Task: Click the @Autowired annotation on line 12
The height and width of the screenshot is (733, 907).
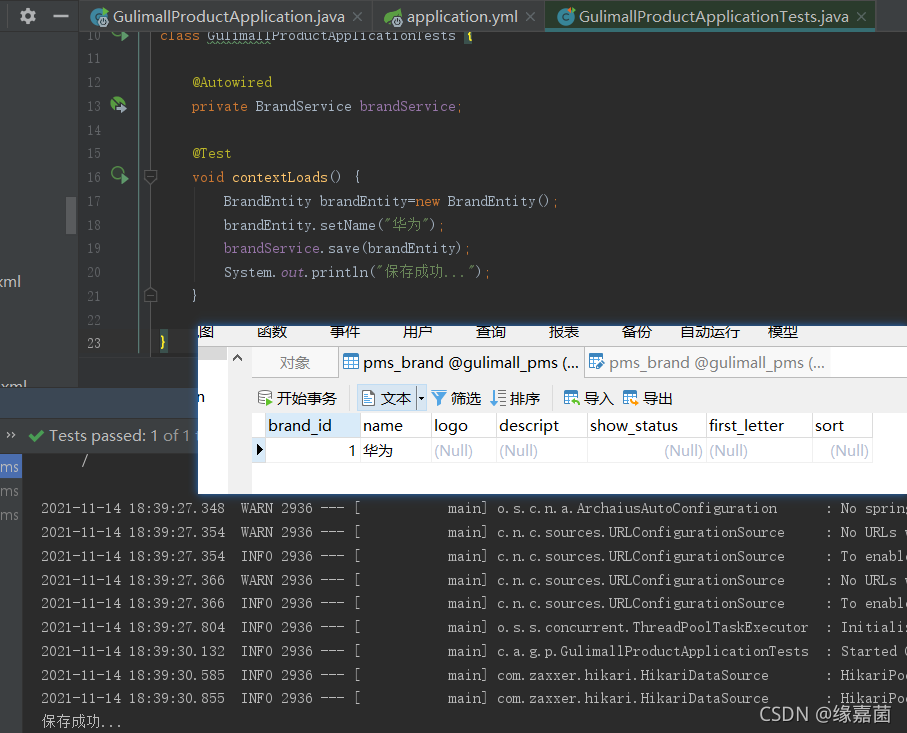Action: tap(232, 82)
